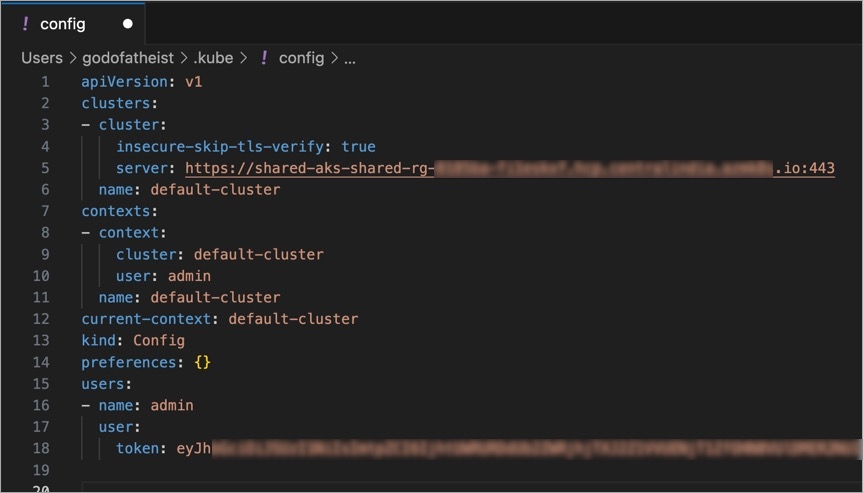Image resolution: width=863 pixels, height=493 pixels.
Task: Click line number 3 in the gutter
Action: pyautogui.click(x=45, y=125)
